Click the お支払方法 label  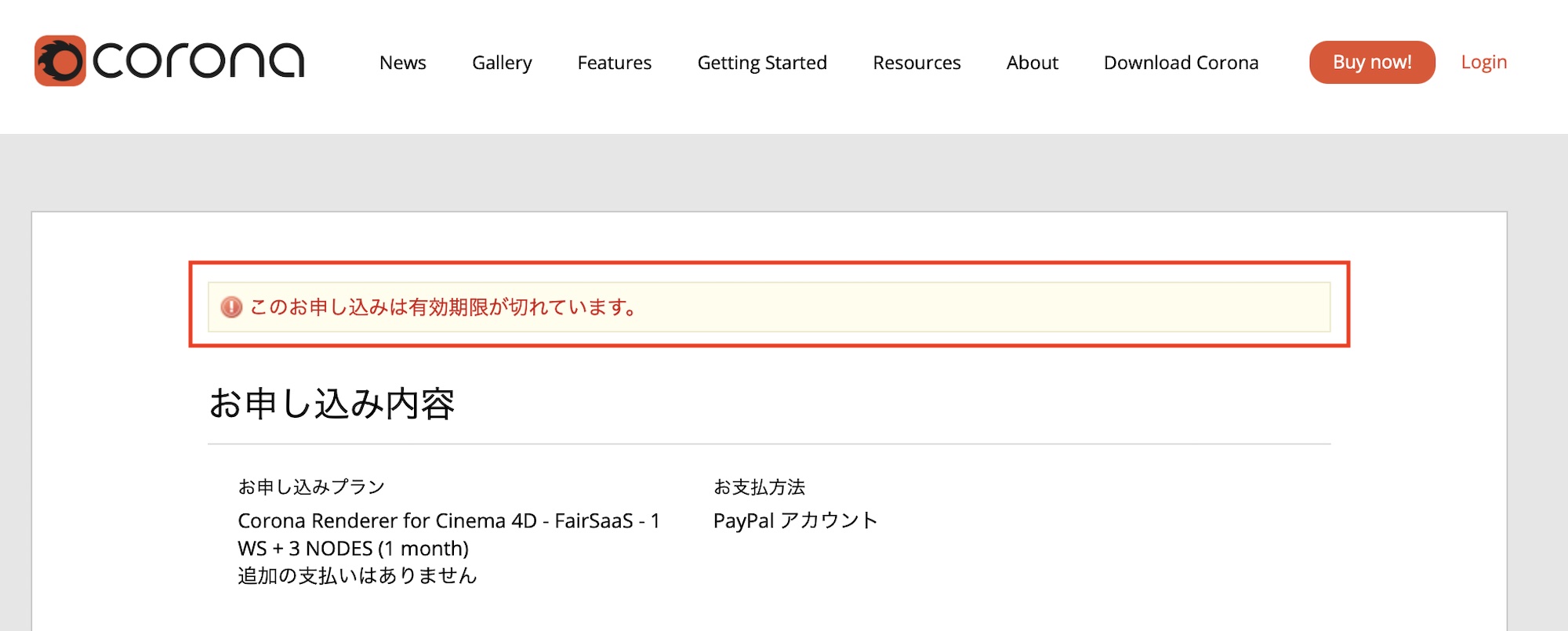759,487
